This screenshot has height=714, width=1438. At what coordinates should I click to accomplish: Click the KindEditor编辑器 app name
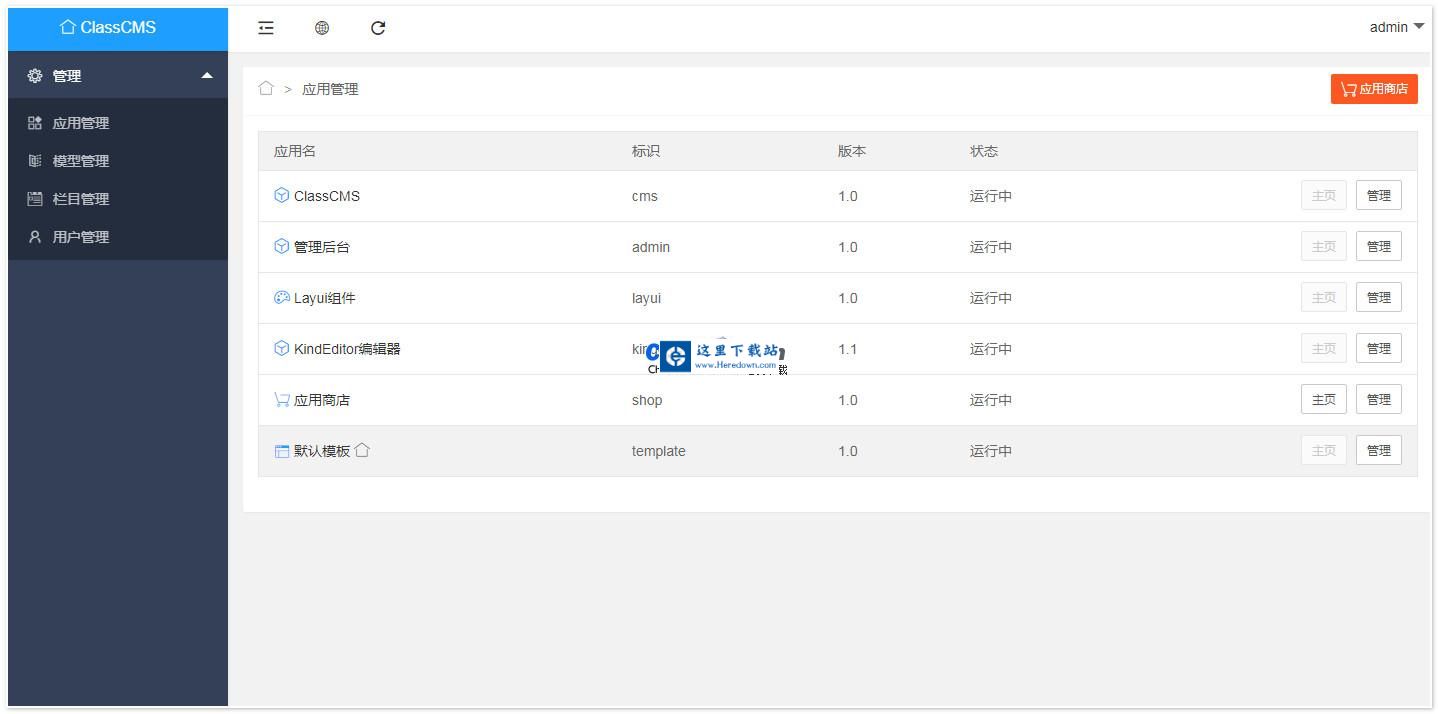pos(347,349)
